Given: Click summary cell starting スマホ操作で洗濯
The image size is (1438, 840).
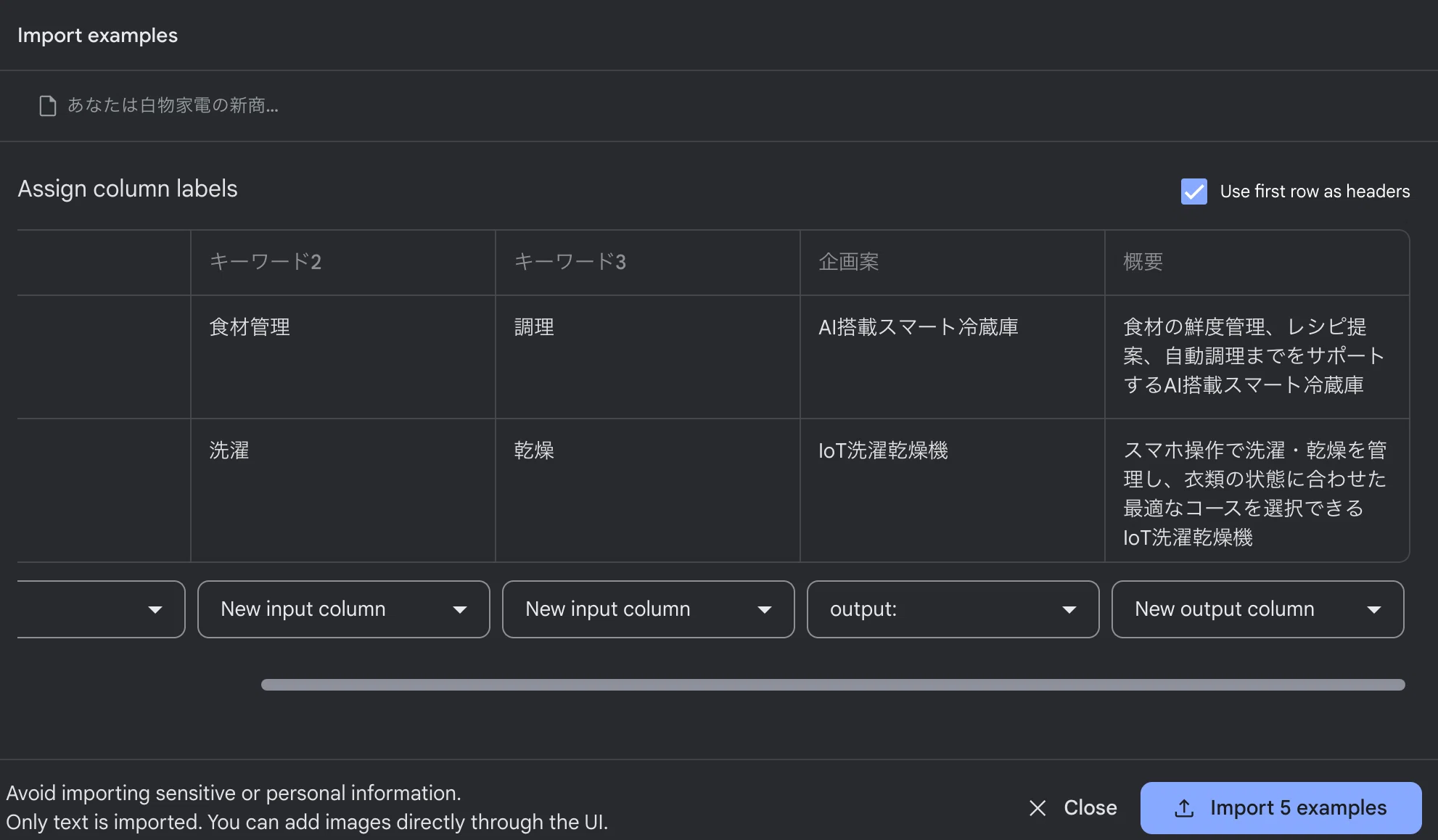Looking at the screenshot, I should [x=1257, y=490].
